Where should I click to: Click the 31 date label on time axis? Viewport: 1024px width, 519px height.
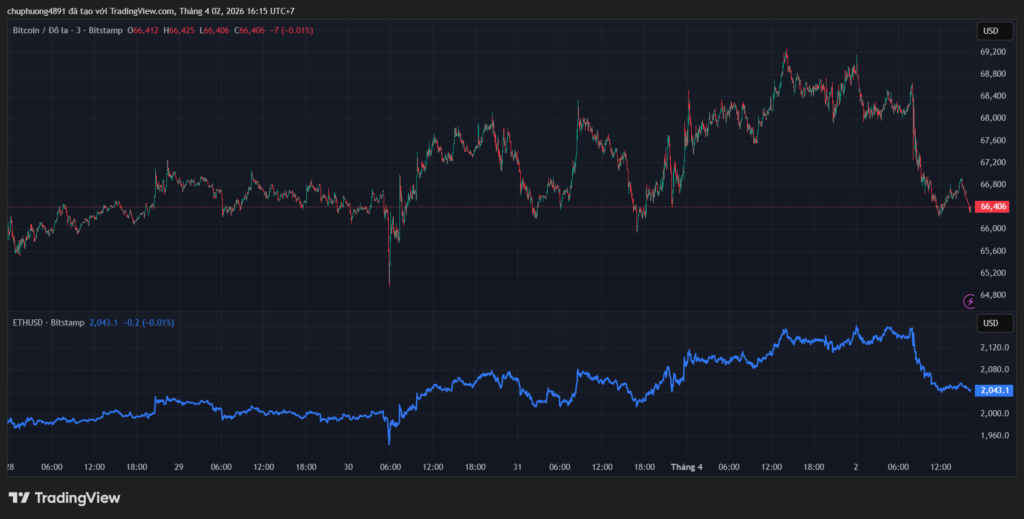point(517,466)
